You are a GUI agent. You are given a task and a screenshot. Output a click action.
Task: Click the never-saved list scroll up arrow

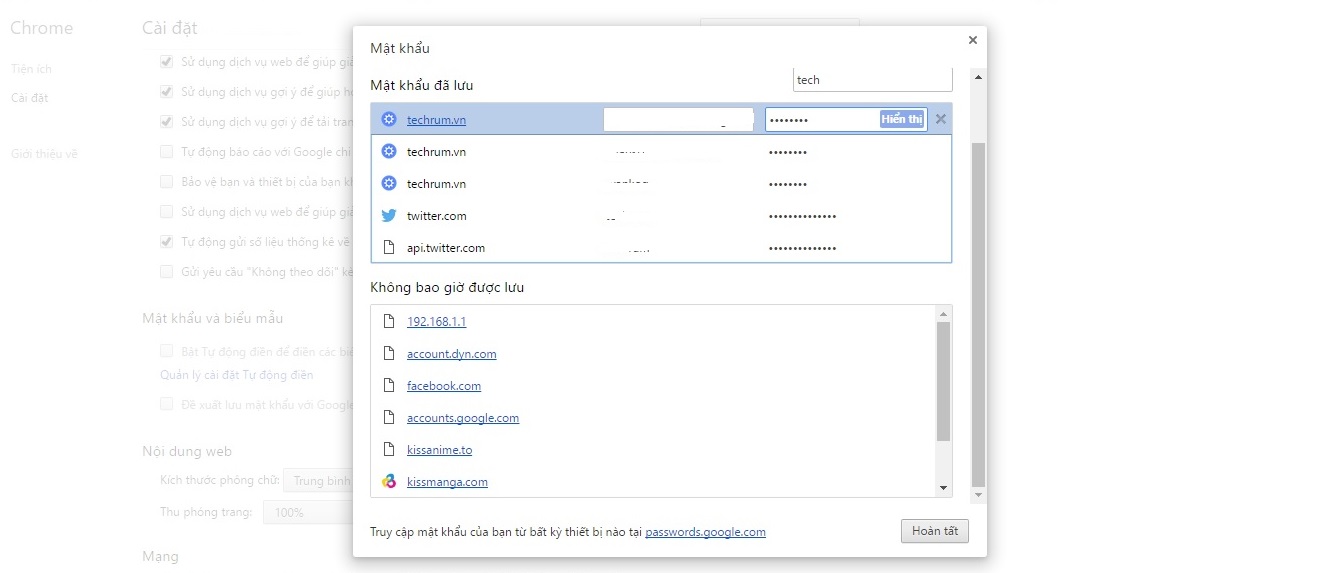pos(944,313)
